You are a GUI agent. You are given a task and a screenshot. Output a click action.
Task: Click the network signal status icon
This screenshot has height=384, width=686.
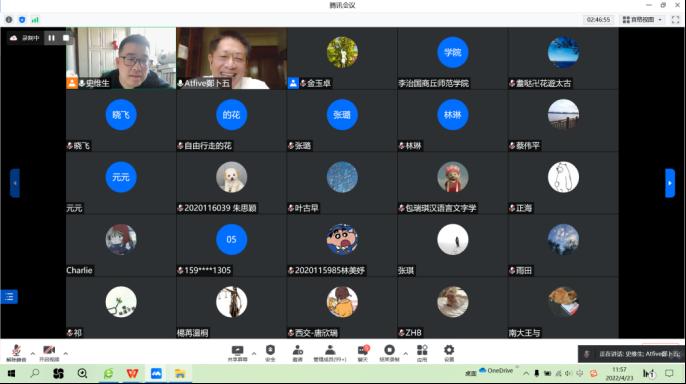point(35,20)
